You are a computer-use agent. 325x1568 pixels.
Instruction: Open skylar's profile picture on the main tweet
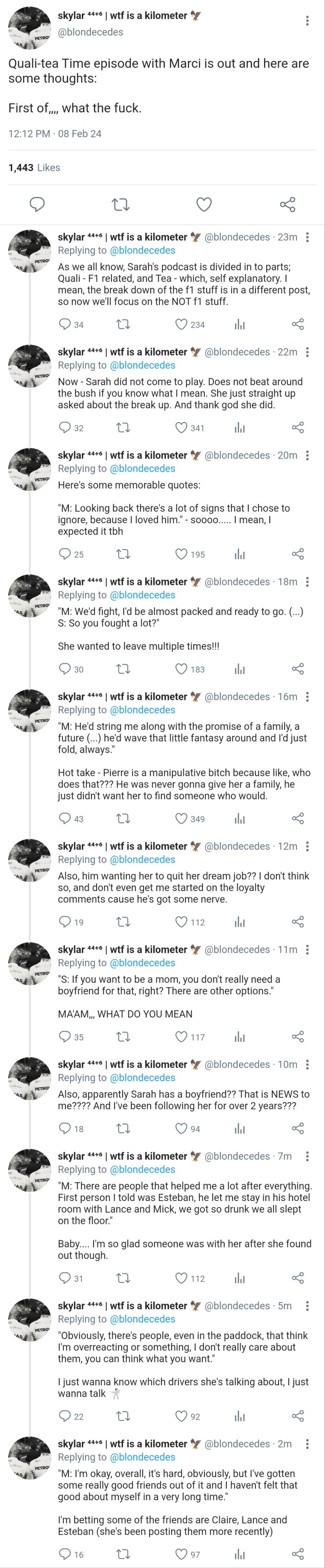29,28
